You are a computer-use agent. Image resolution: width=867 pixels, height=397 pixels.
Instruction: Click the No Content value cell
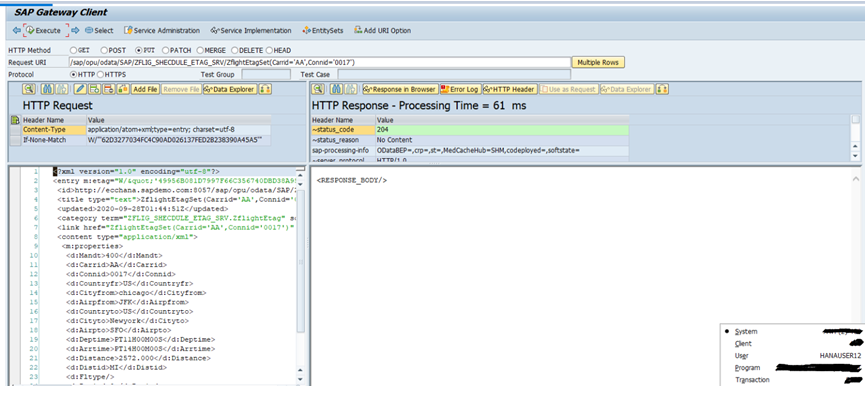502,140
